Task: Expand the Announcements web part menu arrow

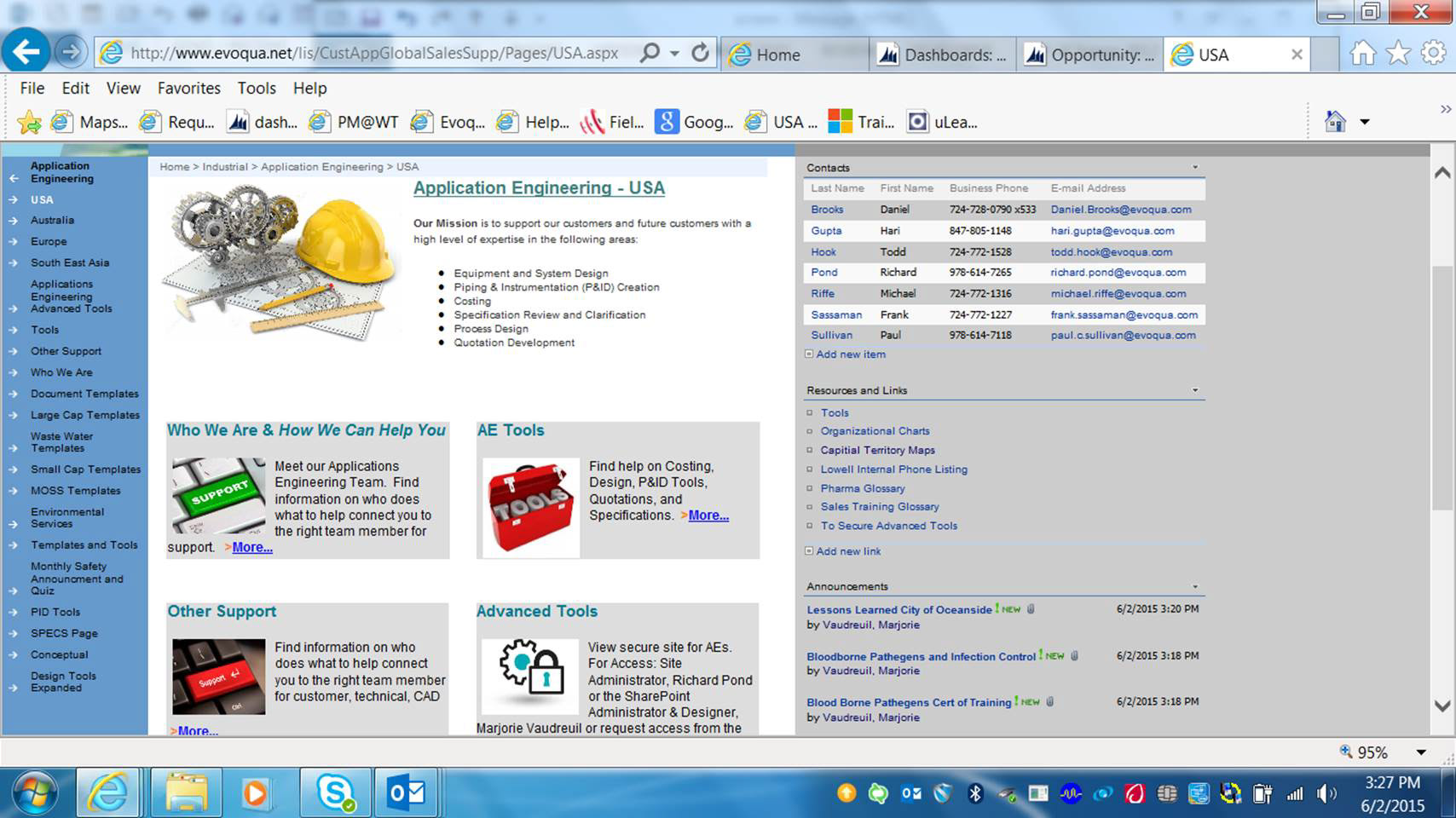Action: tap(1194, 586)
